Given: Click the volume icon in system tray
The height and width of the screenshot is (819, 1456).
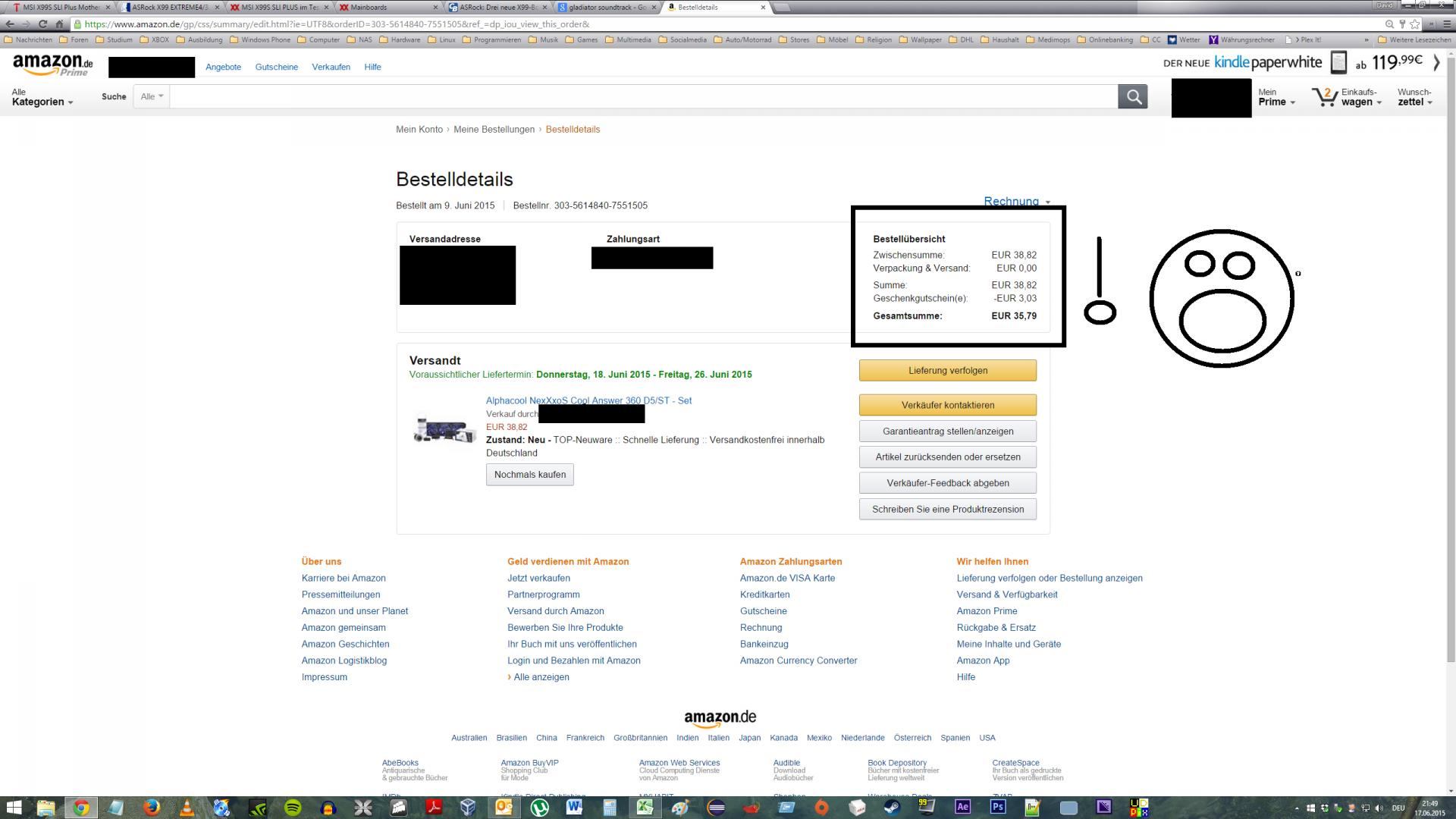Looking at the screenshot, I should click(1379, 808).
